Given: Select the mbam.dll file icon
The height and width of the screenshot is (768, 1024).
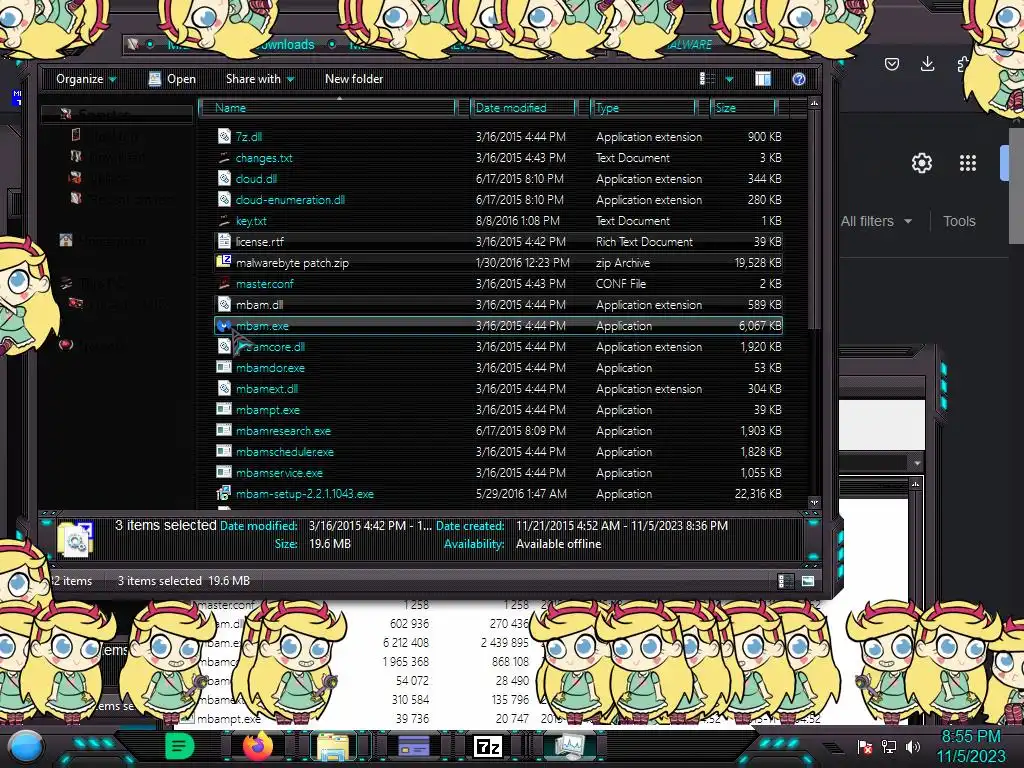Looking at the screenshot, I should [x=224, y=304].
